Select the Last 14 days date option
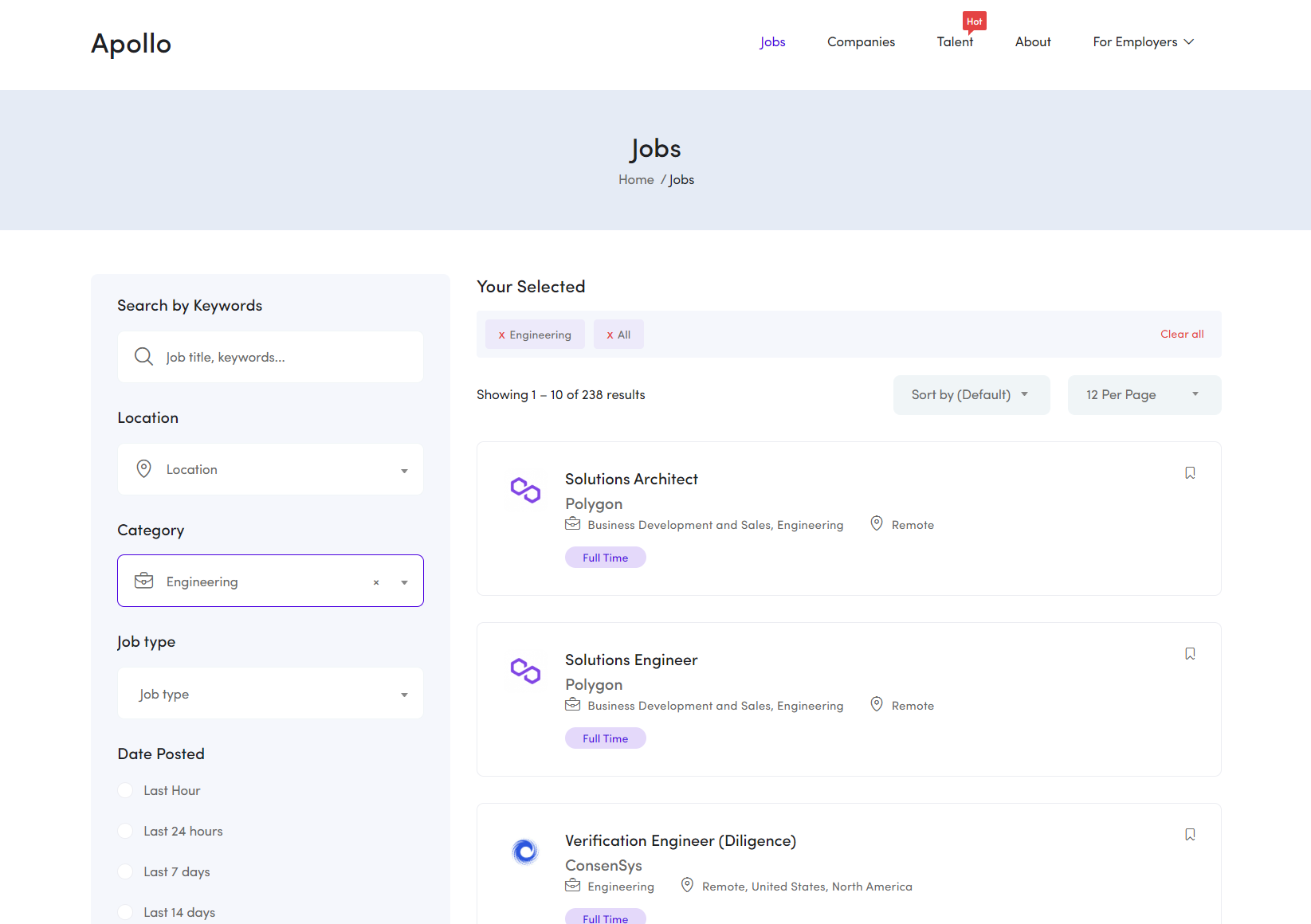 pyautogui.click(x=125, y=912)
